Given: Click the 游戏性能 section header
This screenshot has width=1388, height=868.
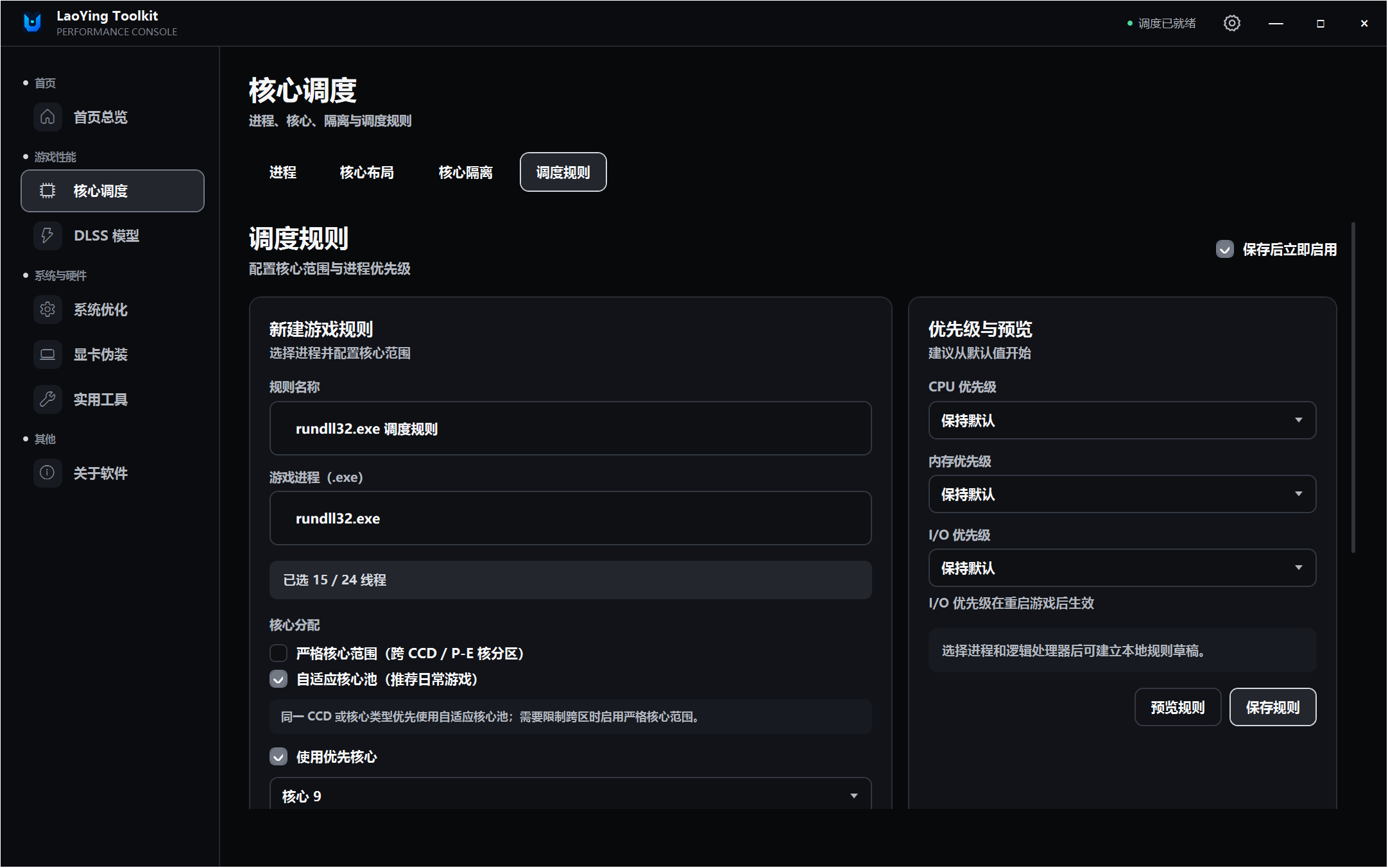Looking at the screenshot, I should click(x=55, y=157).
